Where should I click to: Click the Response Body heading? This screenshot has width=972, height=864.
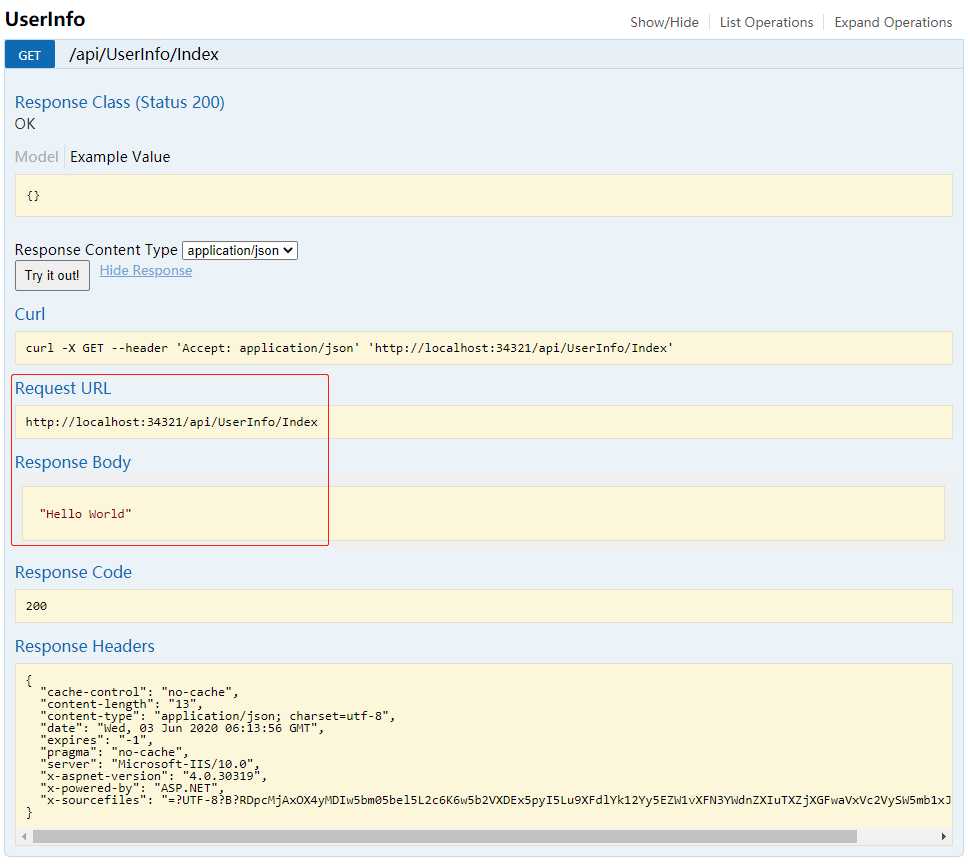pyautogui.click(x=73, y=462)
